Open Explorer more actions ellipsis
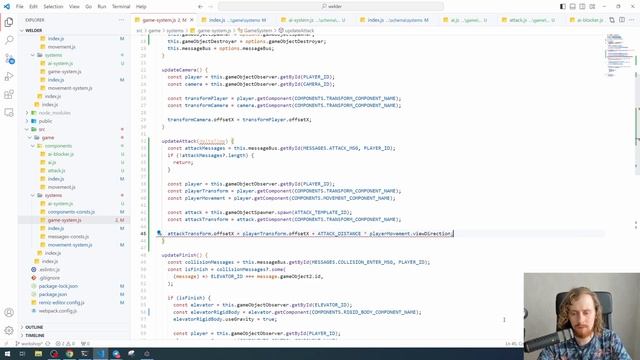 pos(121,20)
